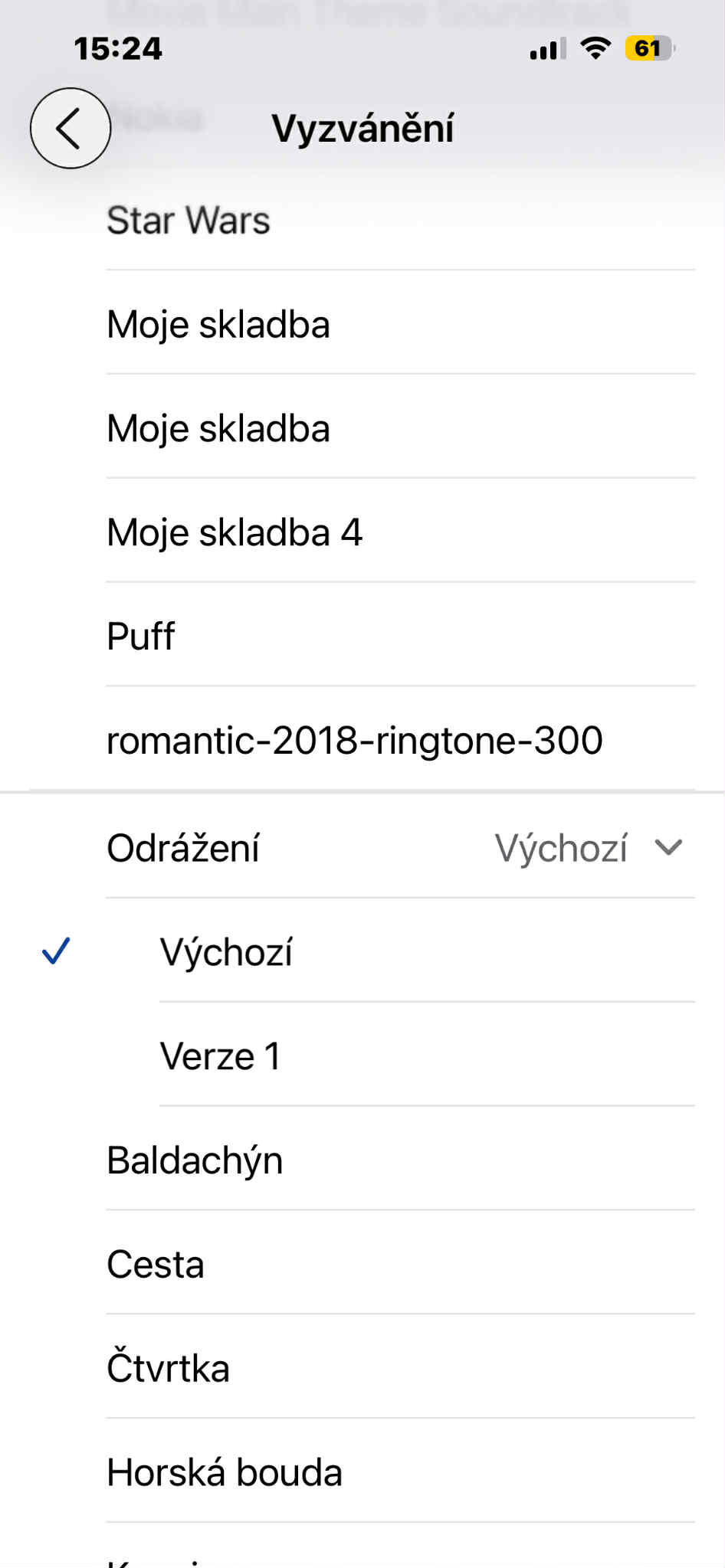Tap the battery level indicator

pos(649,48)
